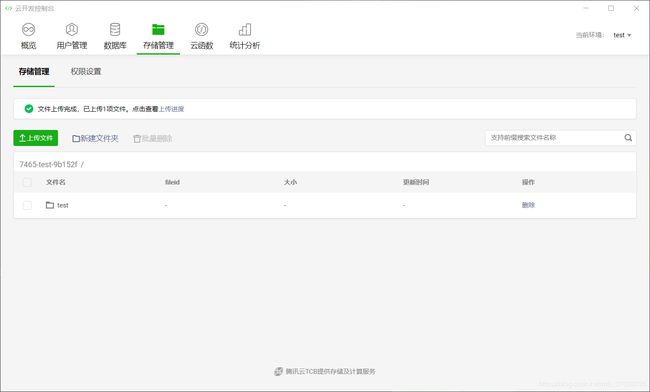Open the 用户管理 user management icon
This screenshot has height=392, width=650.
72,29
